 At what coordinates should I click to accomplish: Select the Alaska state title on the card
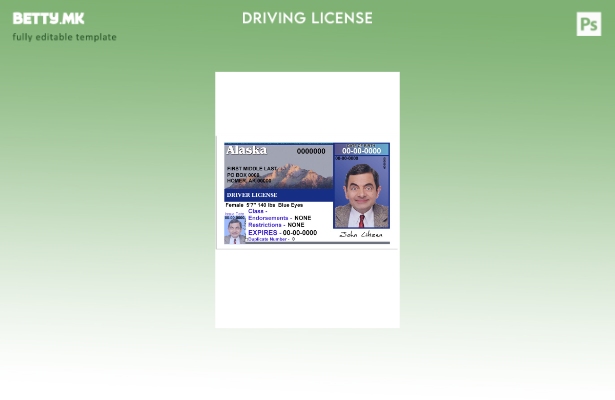click(246, 150)
